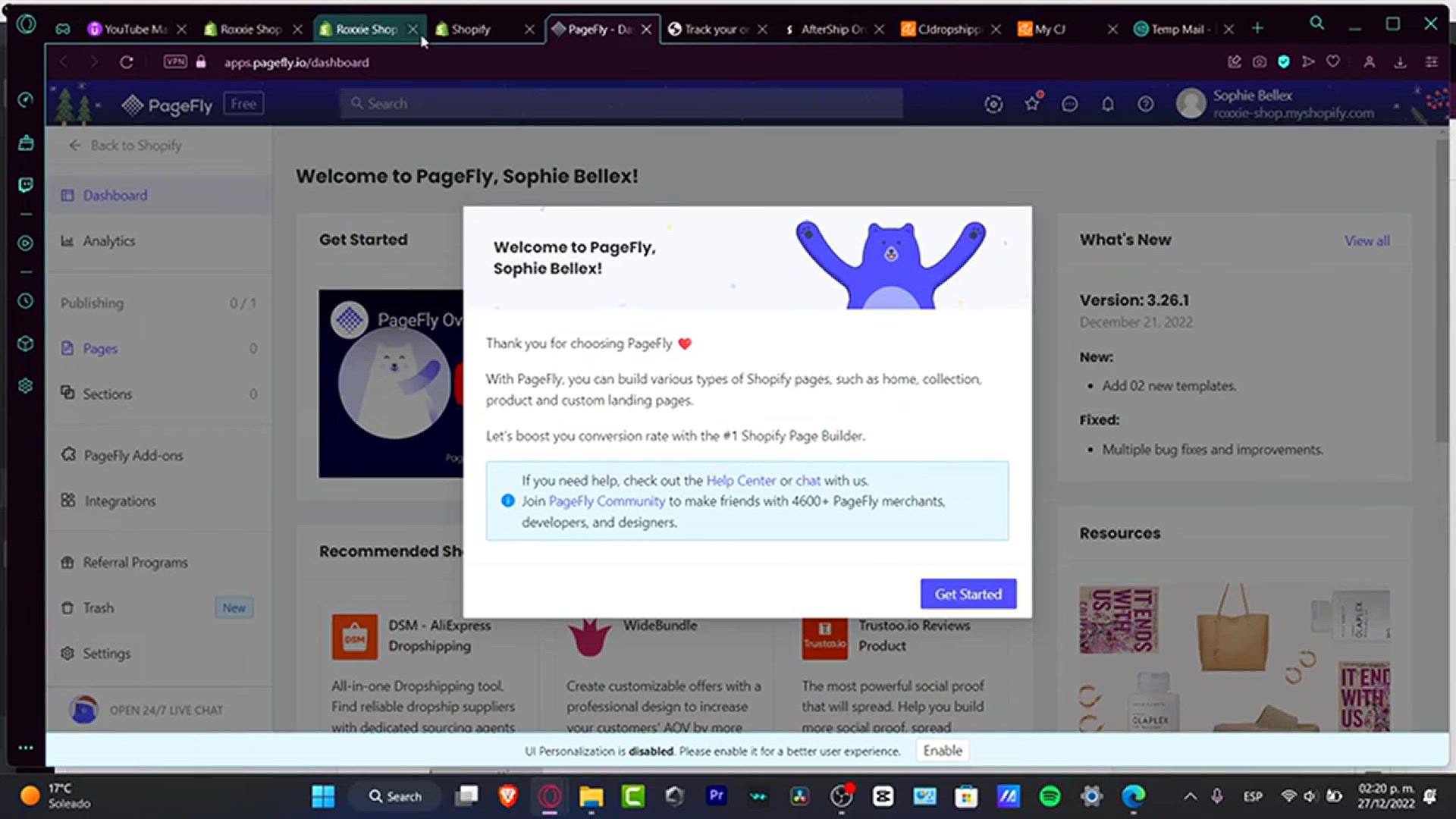1456x819 pixels.
Task: Open the chat link in the dialog
Action: [808, 481]
